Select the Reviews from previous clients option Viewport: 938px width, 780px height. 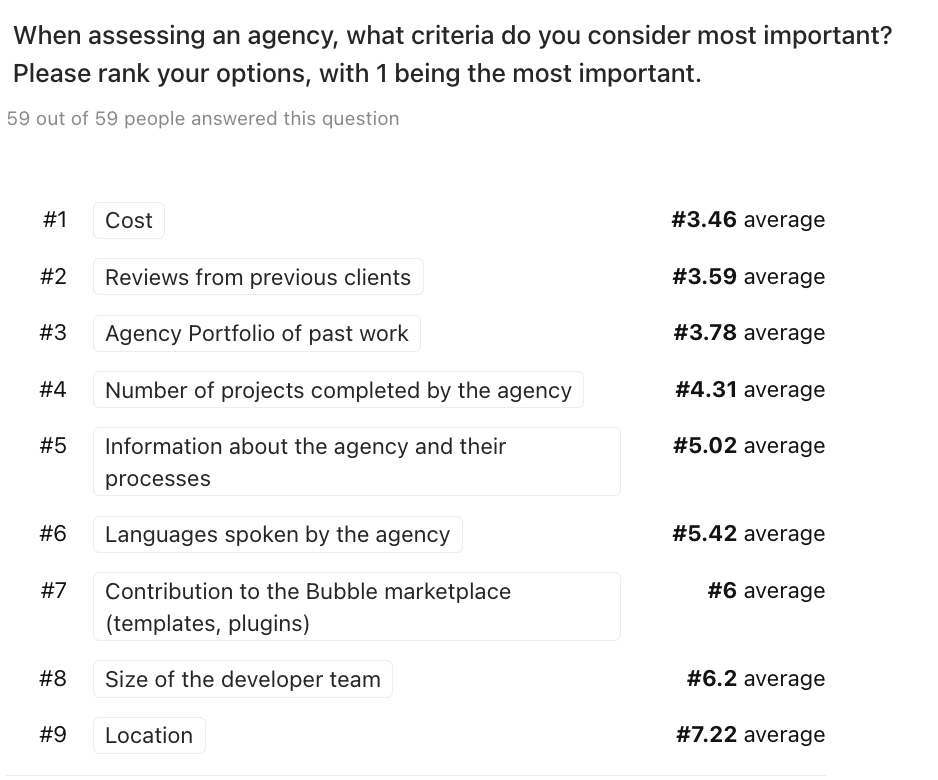[258, 277]
